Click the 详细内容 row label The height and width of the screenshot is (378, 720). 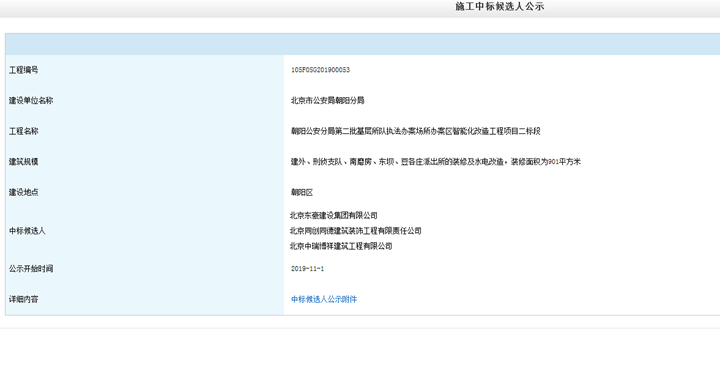(23, 299)
